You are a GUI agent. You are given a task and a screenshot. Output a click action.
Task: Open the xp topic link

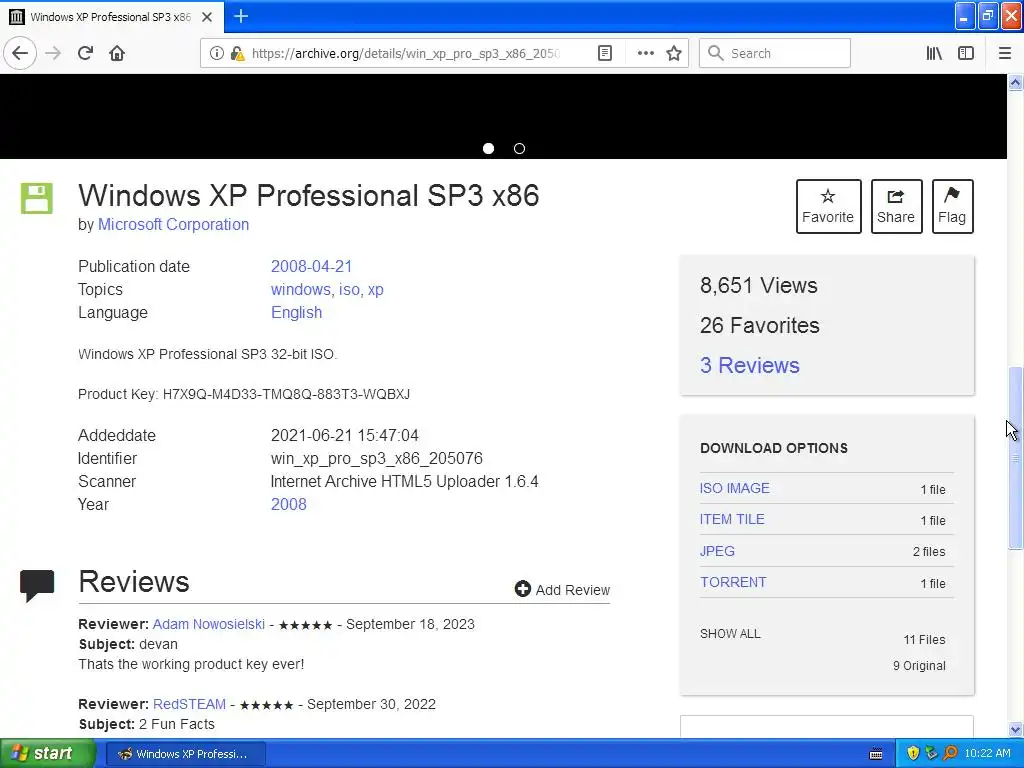click(x=376, y=289)
